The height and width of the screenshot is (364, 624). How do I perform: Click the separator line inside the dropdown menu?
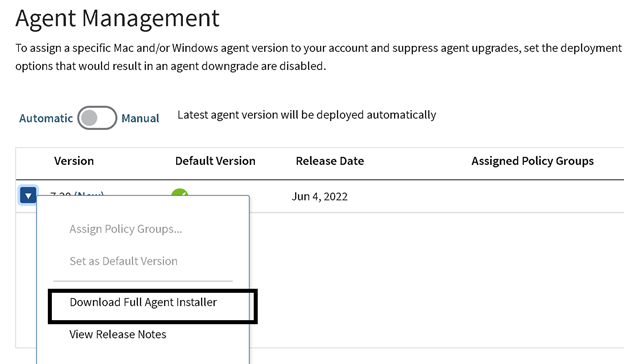143,281
